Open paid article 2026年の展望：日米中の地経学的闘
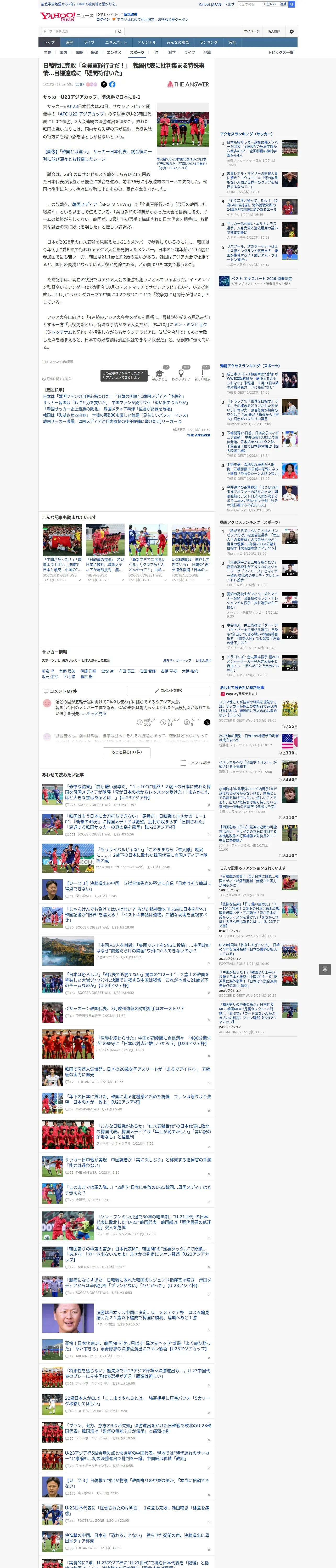Viewport: 336px width, 1568px height. (x=249, y=738)
